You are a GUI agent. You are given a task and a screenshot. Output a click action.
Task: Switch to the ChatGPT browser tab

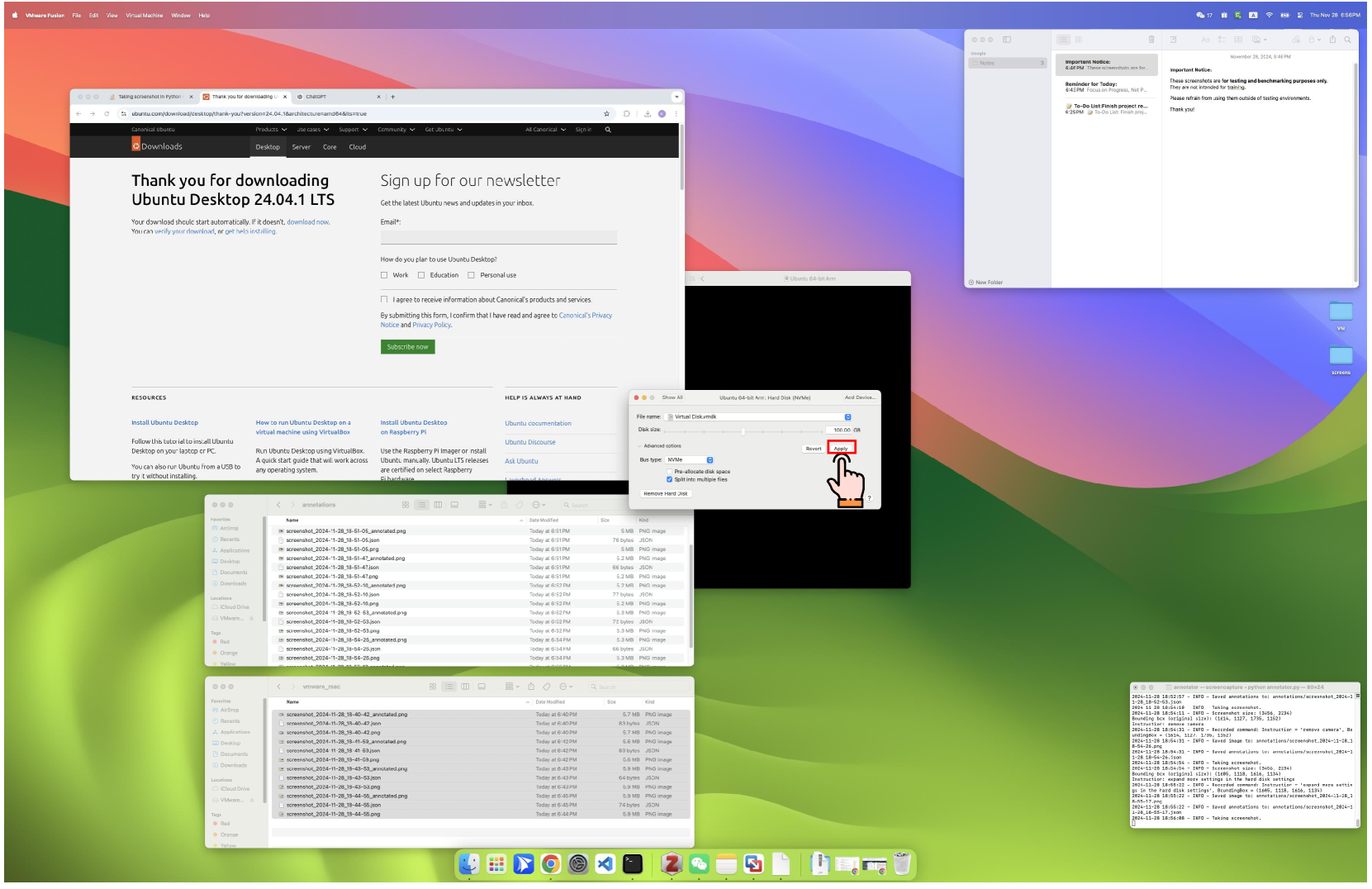[339, 97]
